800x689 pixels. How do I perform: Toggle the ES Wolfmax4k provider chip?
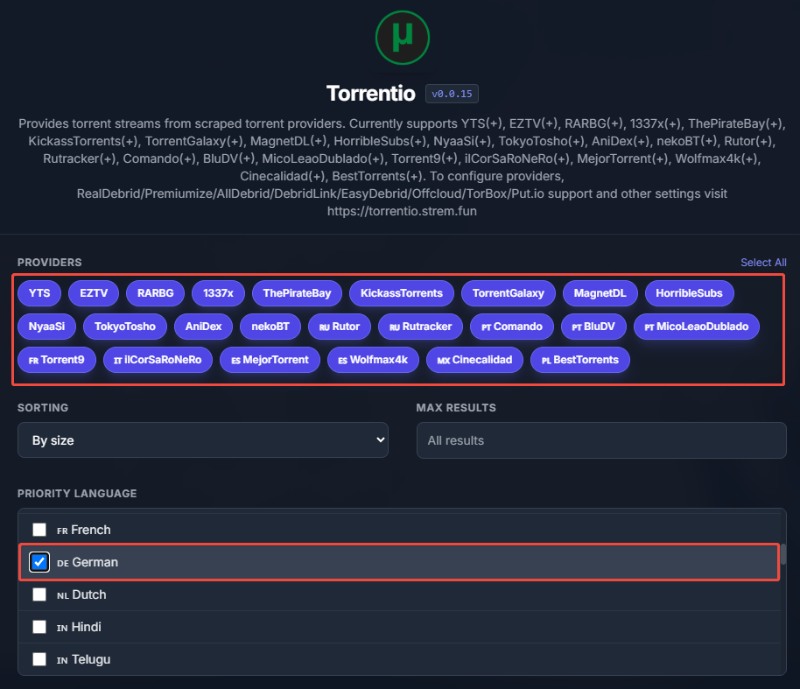click(373, 360)
